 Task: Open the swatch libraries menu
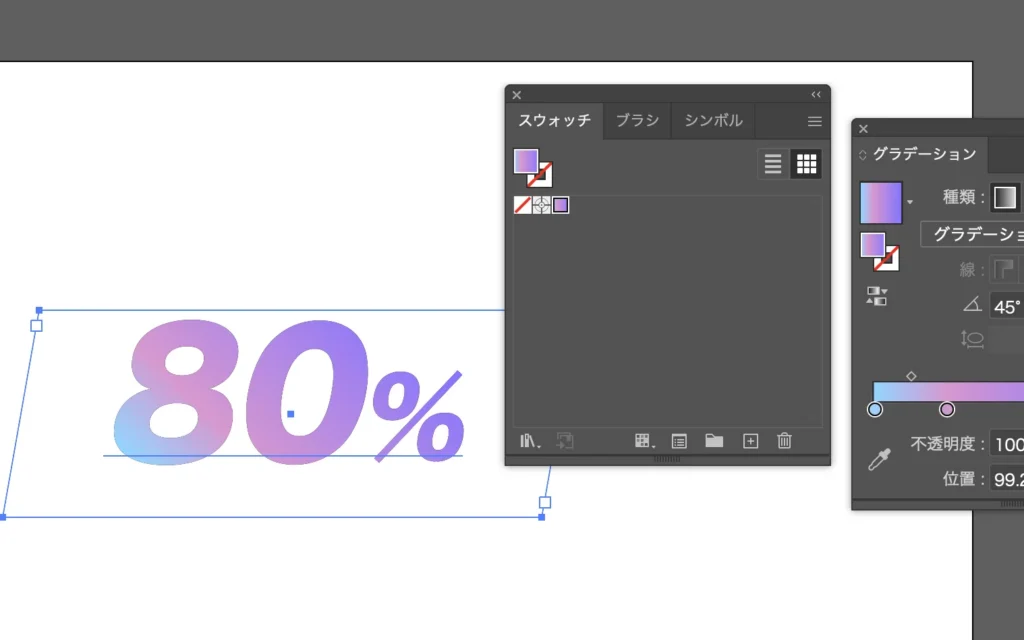pyautogui.click(x=530, y=441)
